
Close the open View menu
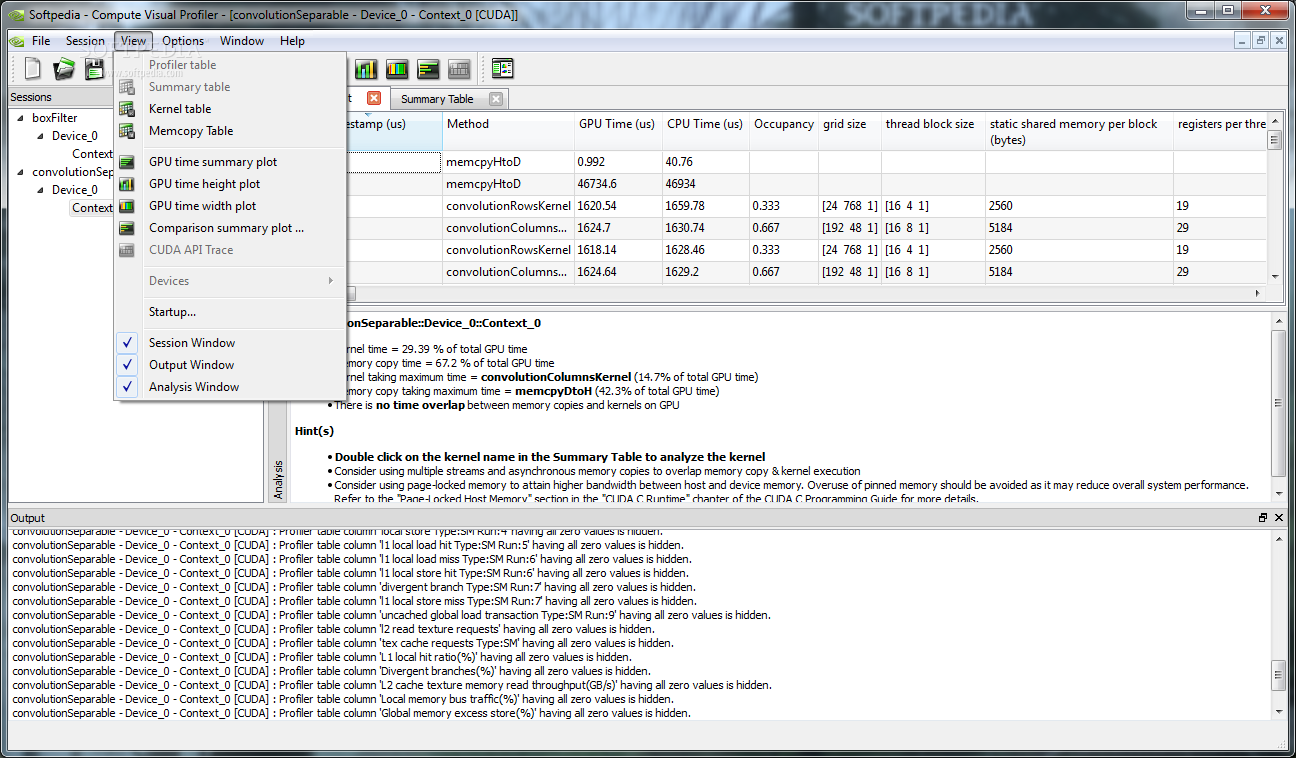click(133, 41)
